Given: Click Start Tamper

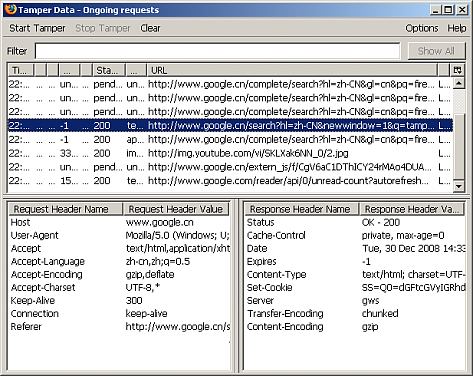Looking at the screenshot, I should [x=37, y=28].
